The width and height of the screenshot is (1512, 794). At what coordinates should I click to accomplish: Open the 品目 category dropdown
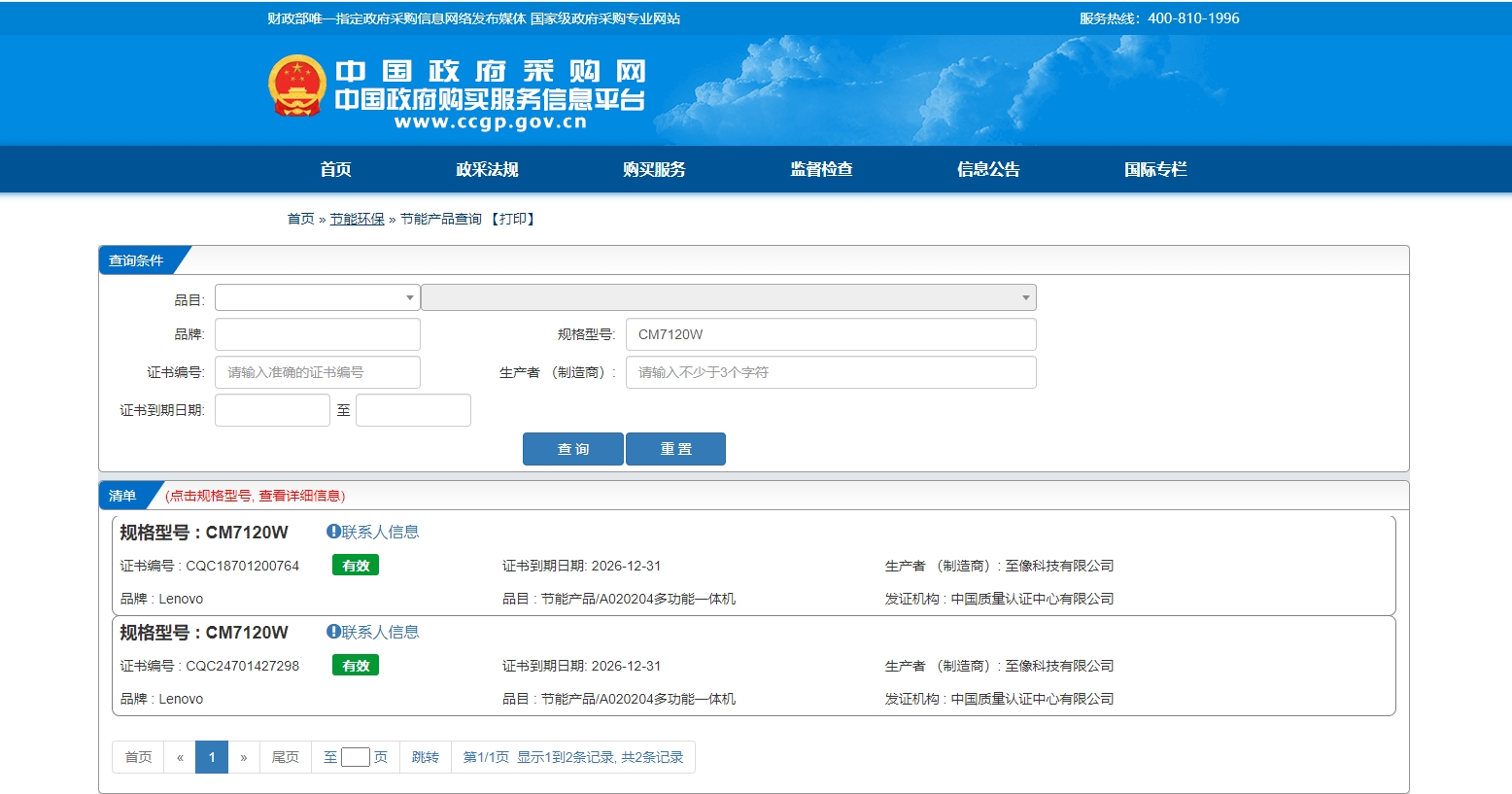click(317, 297)
